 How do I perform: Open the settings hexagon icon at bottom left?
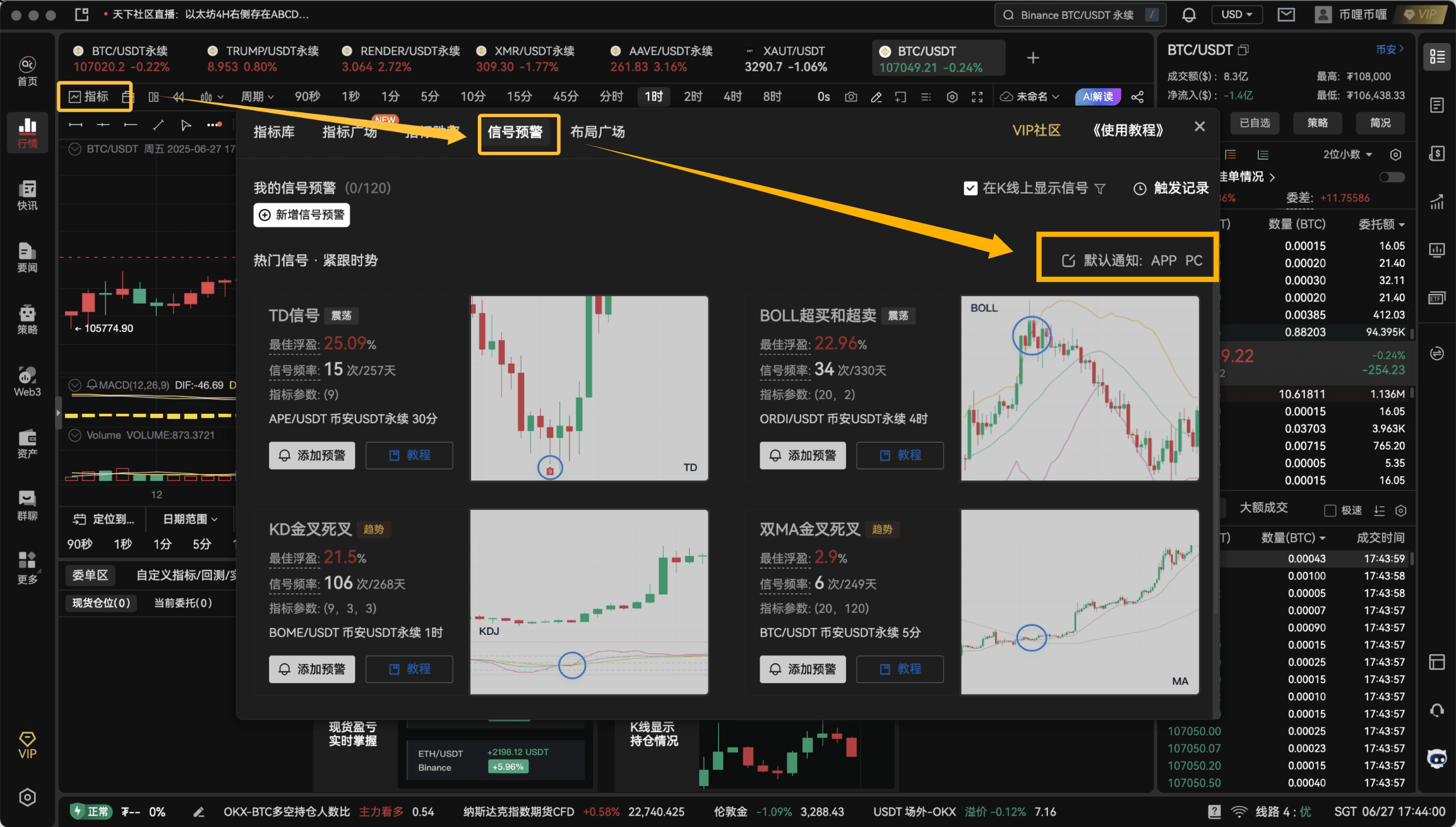point(27,797)
